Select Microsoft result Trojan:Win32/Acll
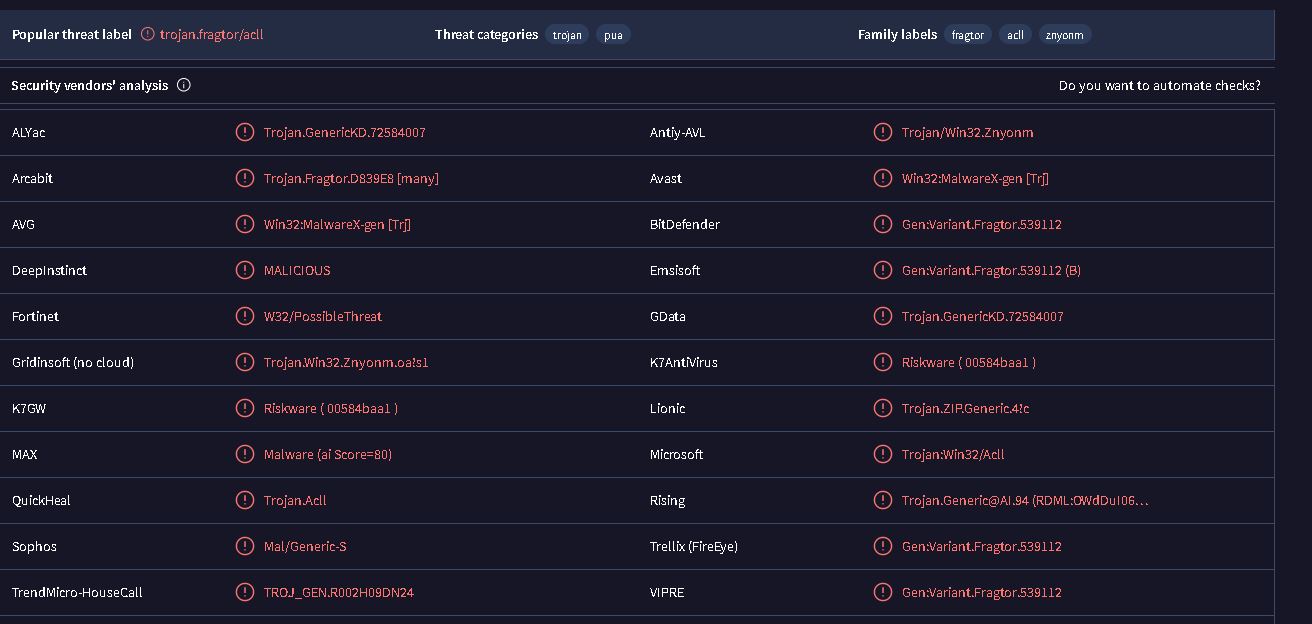The width and height of the screenshot is (1312, 624). click(953, 454)
